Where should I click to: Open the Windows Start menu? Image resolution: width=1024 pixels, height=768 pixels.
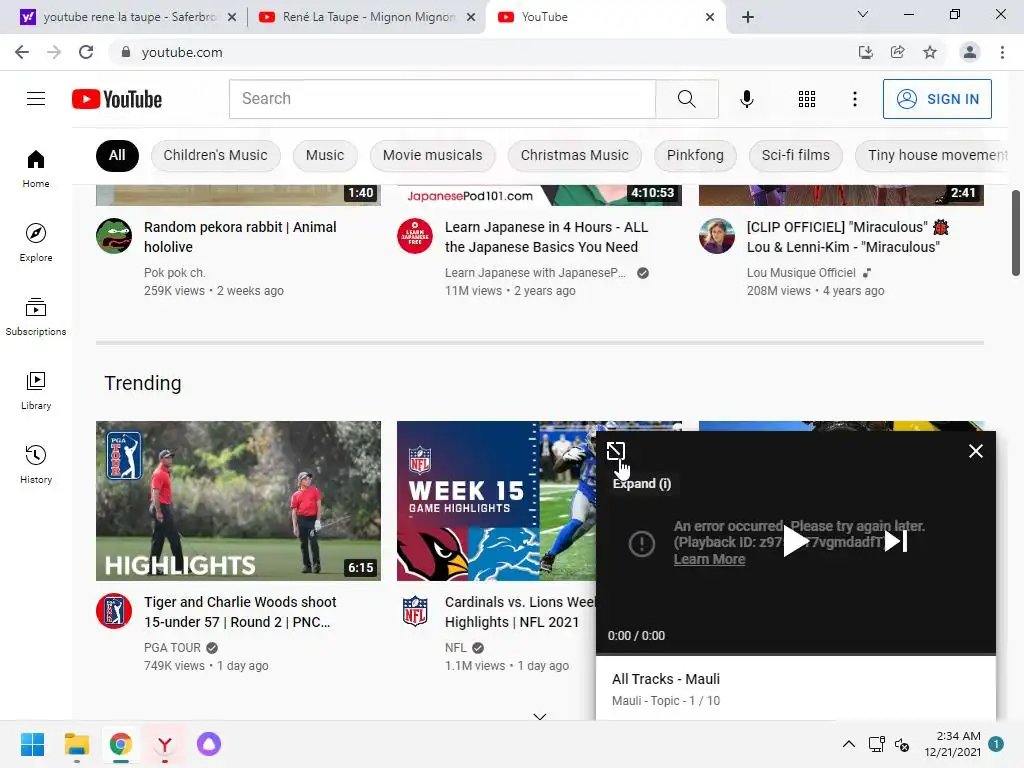click(33, 744)
